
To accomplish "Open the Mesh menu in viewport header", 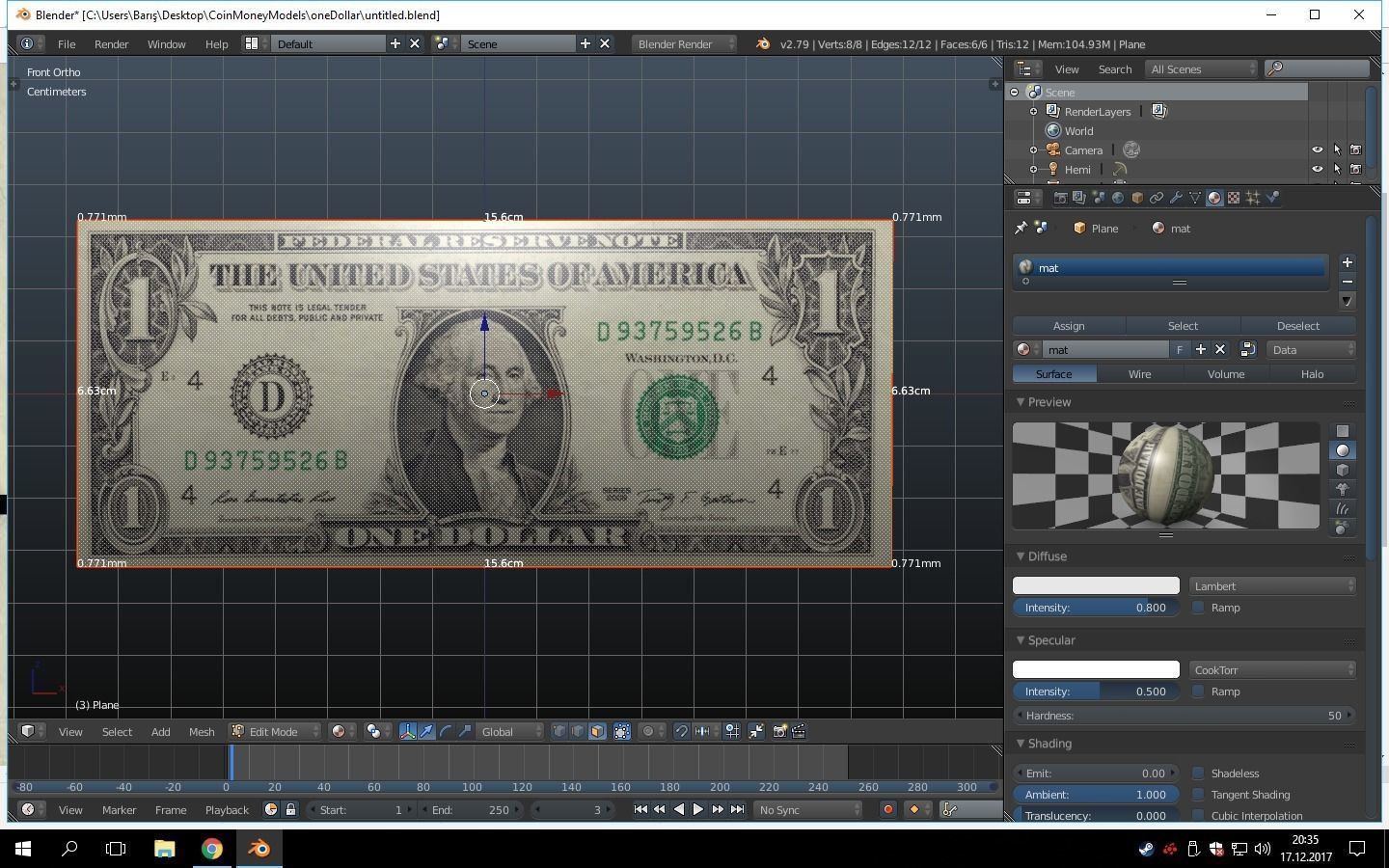I will [x=202, y=732].
